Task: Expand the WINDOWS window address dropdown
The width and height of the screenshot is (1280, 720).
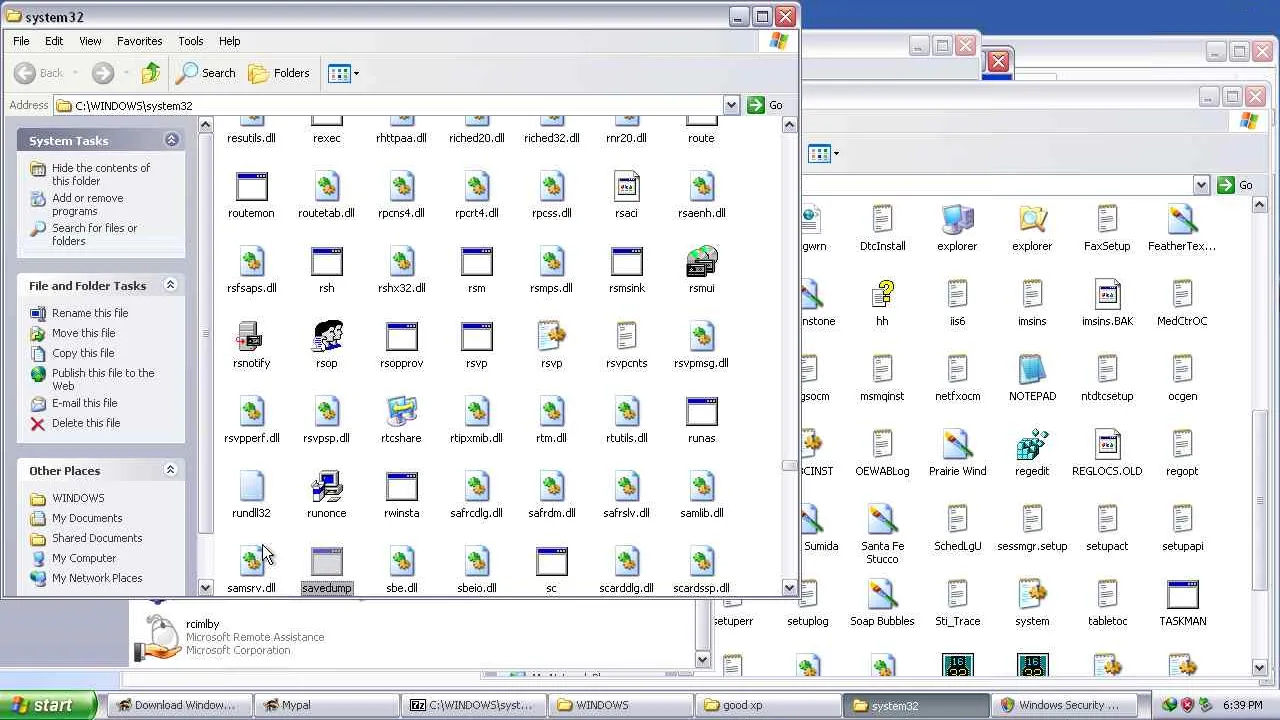Action: coord(1201,185)
